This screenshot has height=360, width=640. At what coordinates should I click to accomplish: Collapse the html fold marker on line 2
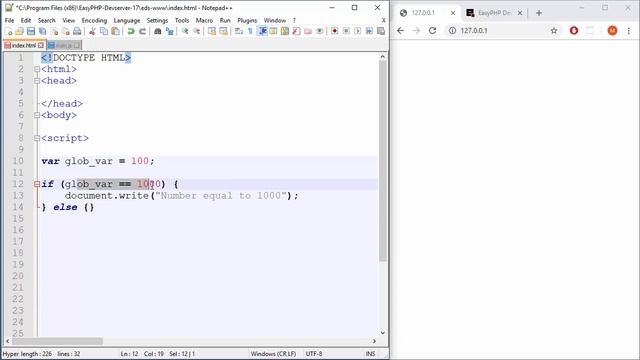[x=37, y=69]
